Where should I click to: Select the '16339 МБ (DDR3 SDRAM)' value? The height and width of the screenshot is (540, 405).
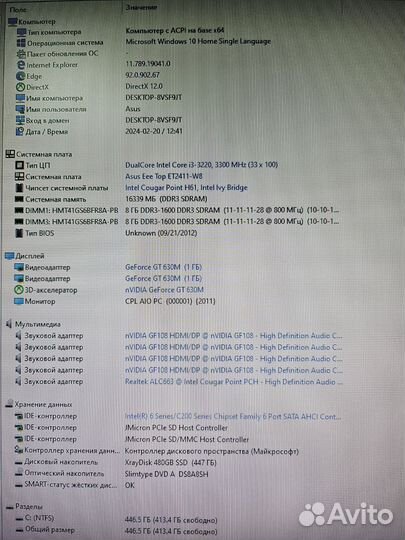[x=166, y=199]
